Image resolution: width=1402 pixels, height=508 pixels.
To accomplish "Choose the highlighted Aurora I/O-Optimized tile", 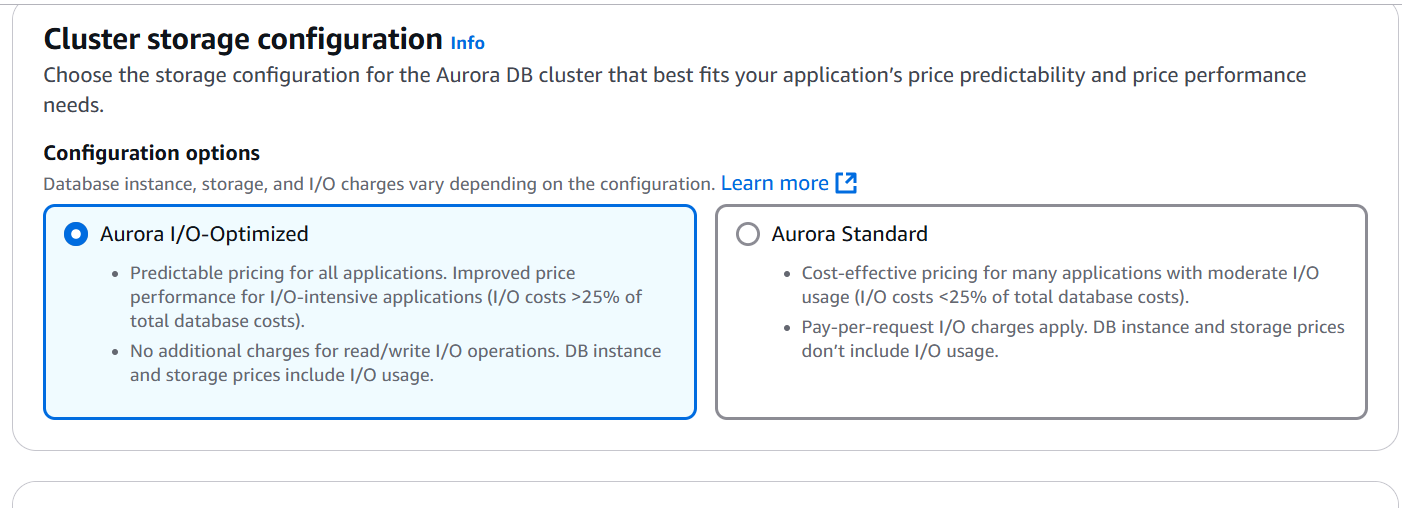I will pyautogui.click(x=369, y=312).
